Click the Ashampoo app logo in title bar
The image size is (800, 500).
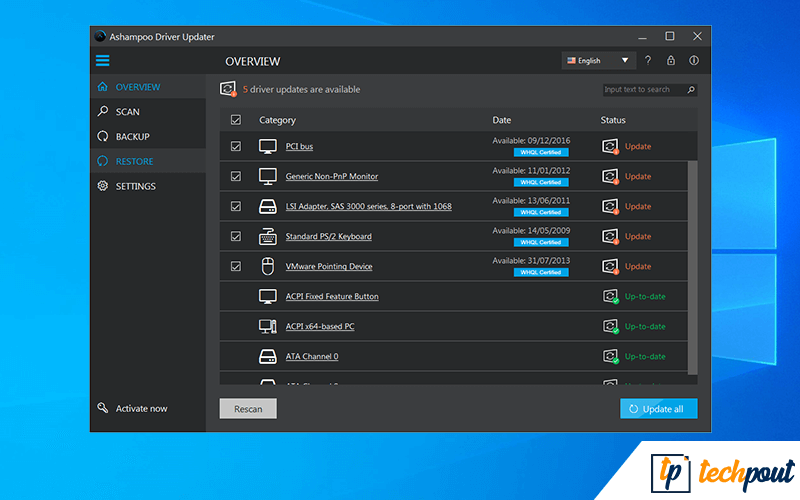(x=100, y=37)
